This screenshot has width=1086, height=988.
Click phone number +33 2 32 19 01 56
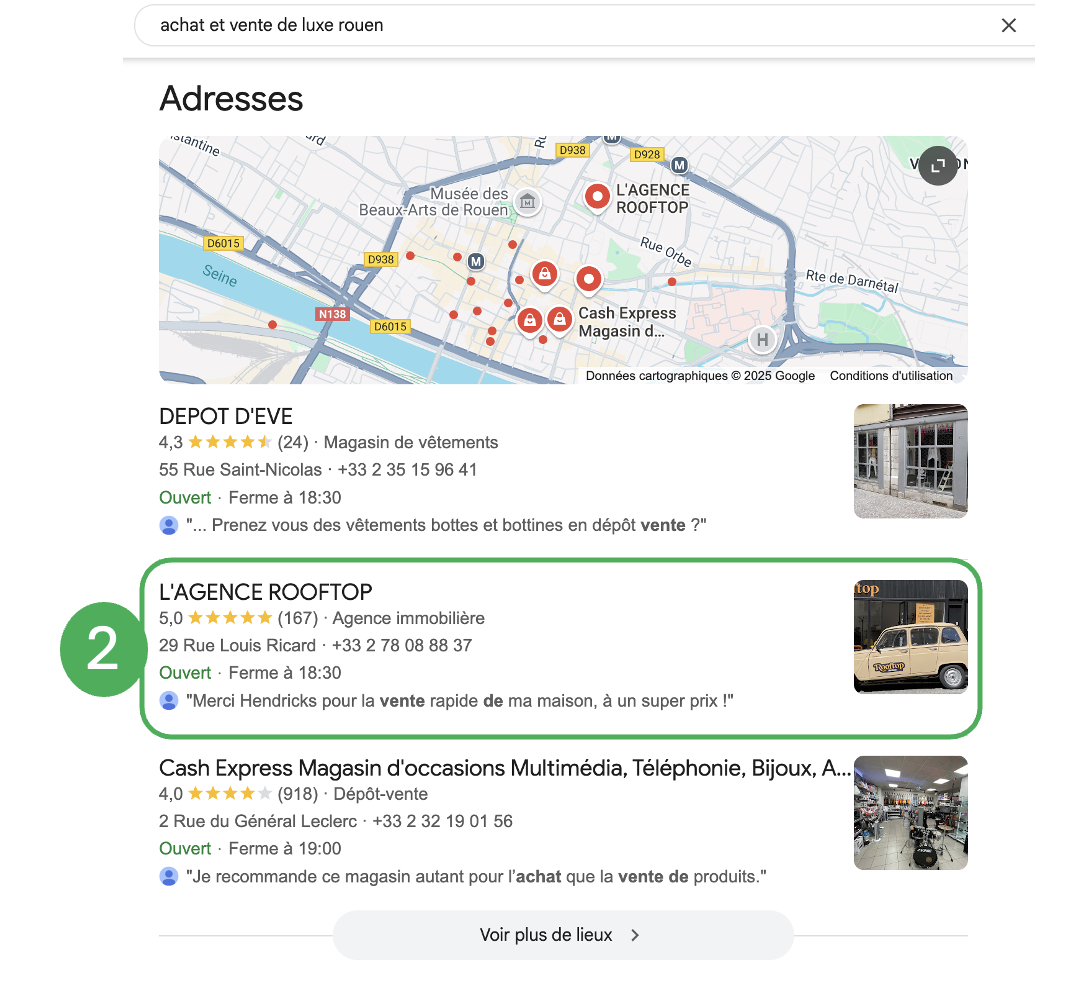pos(443,822)
